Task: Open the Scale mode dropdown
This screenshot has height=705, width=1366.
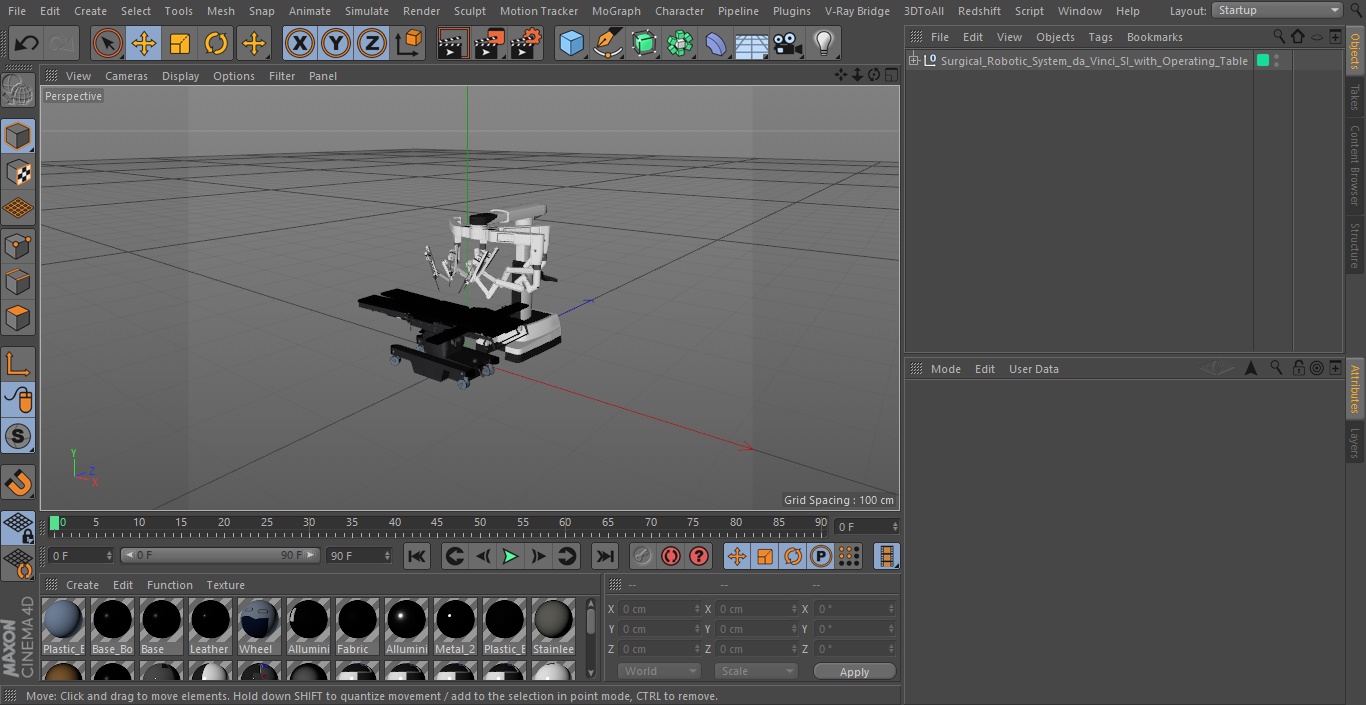Action: [x=756, y=671]
